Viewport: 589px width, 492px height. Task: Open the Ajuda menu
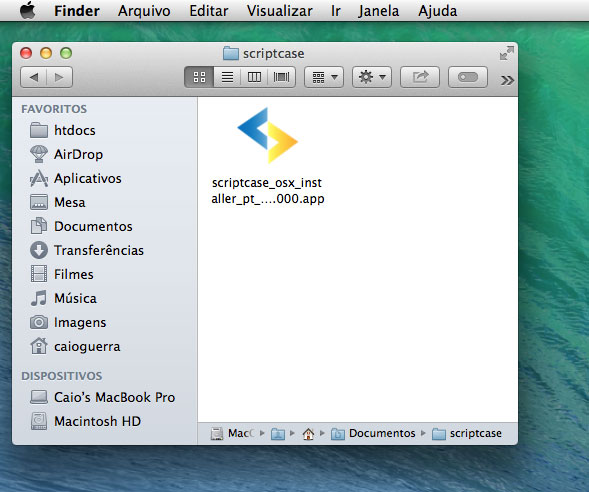438,11
